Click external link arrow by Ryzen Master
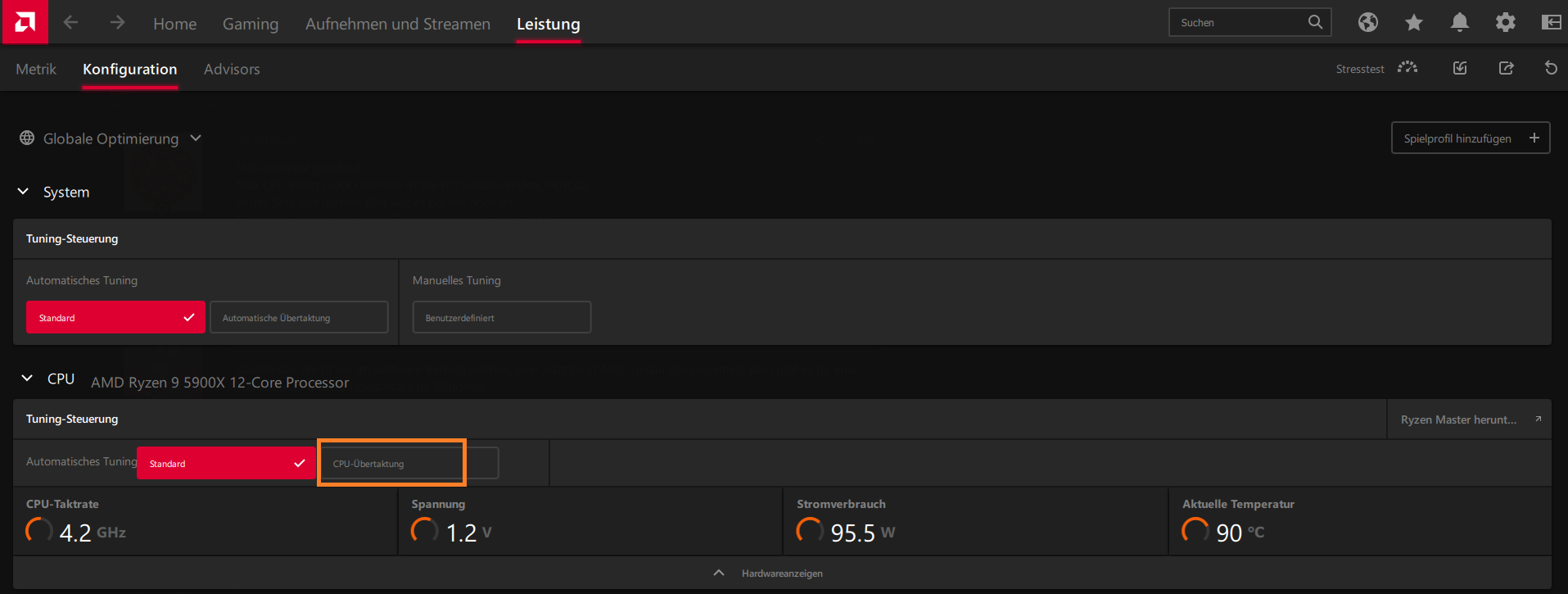The width and height of the screenshot is (1568, 594). [x=1538, y=419]
